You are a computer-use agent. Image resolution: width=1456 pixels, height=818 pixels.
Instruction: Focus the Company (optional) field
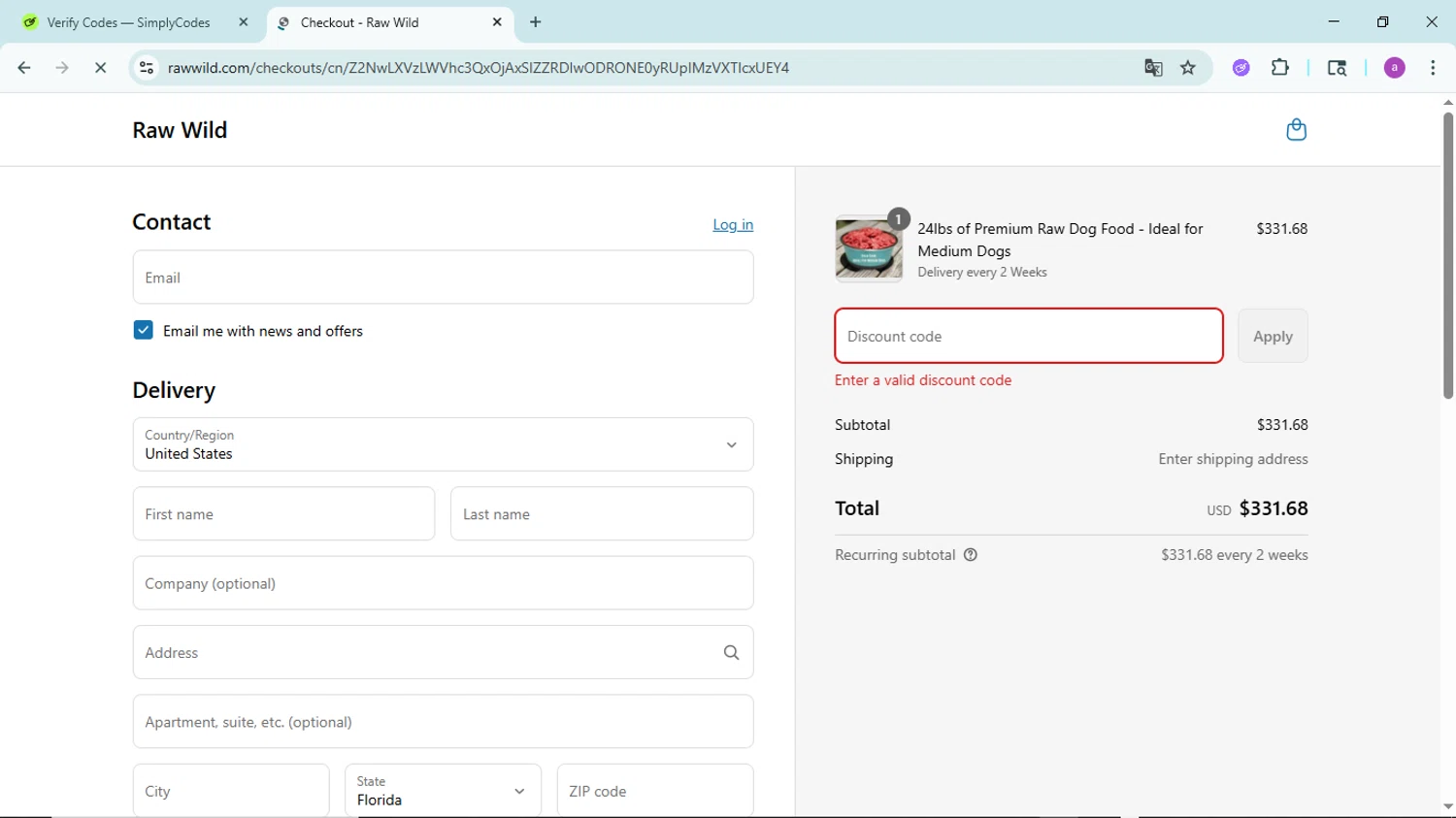pos(443,583)
